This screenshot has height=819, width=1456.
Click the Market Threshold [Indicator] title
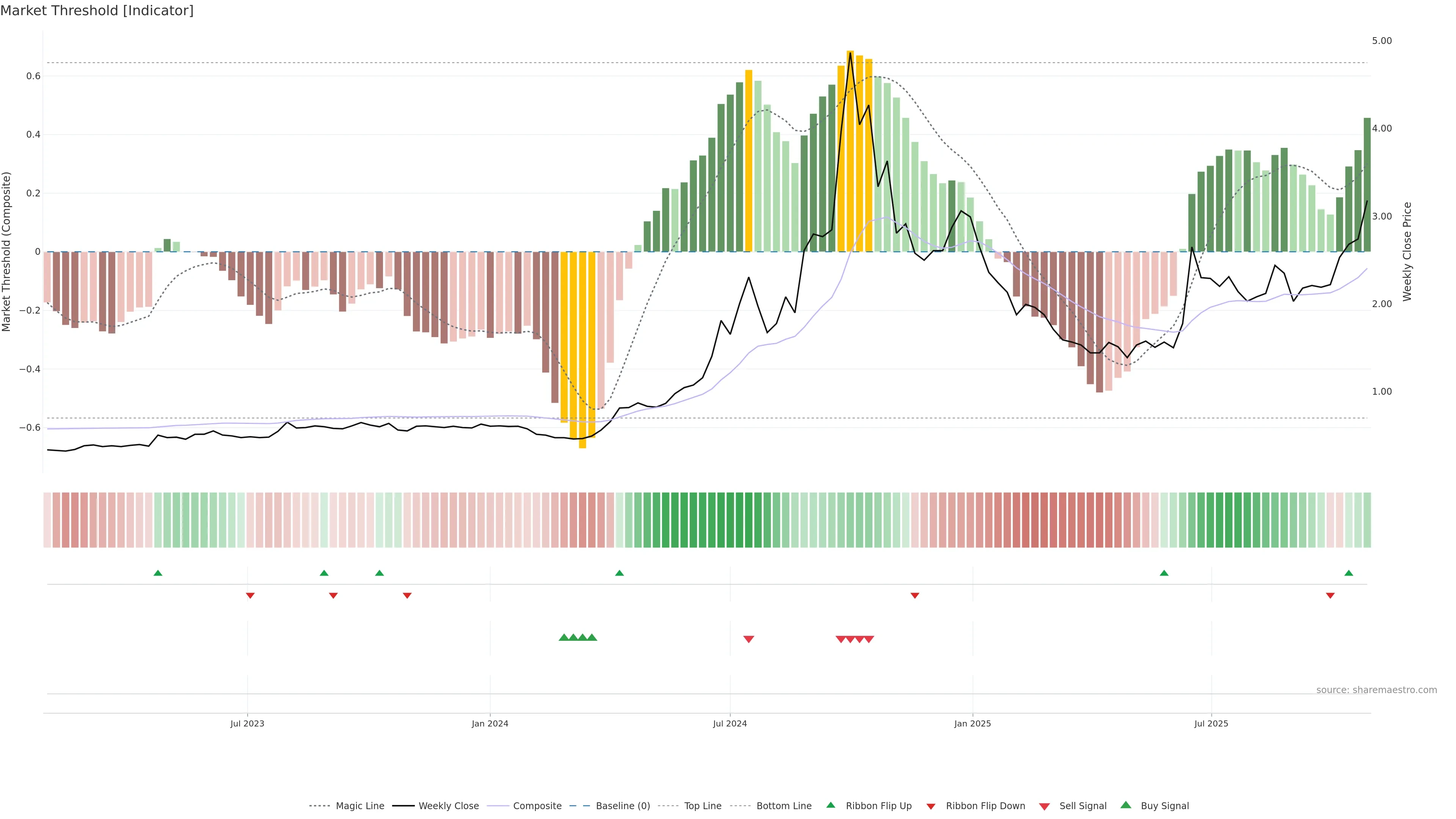coord(97,11)
